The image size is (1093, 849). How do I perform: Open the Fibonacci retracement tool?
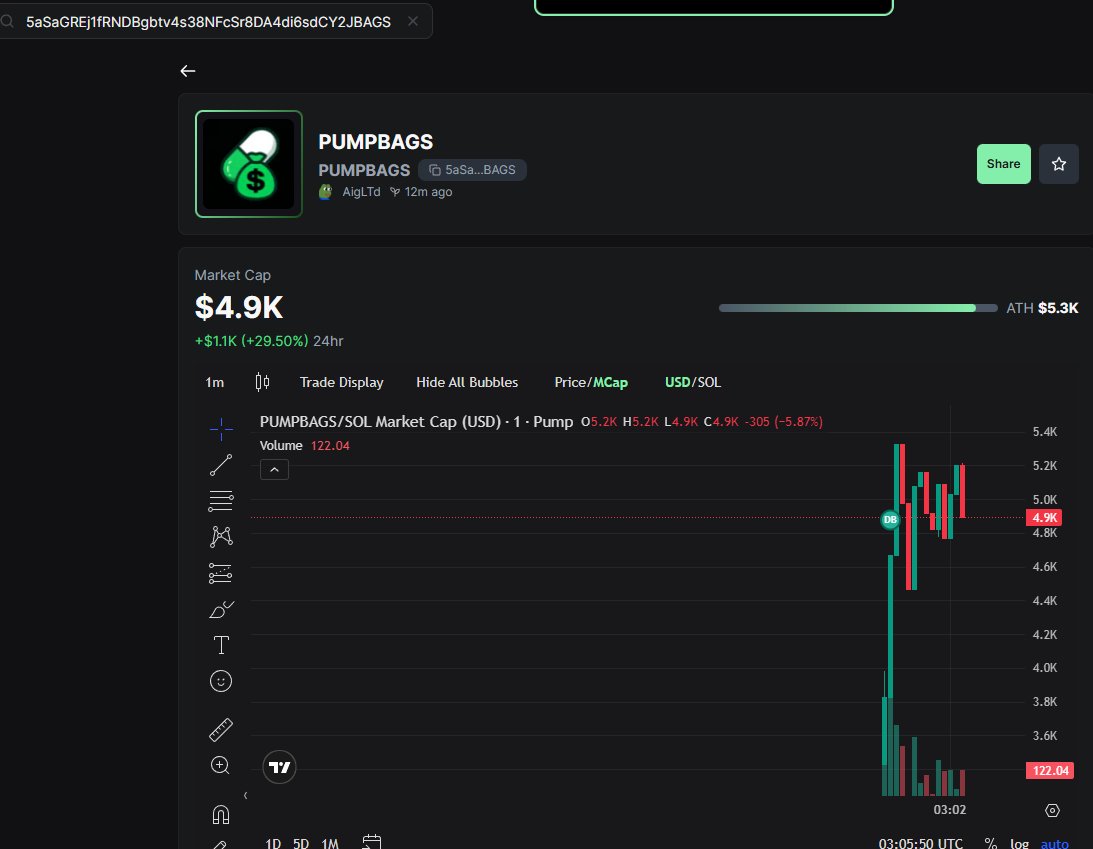coord(221,500)
